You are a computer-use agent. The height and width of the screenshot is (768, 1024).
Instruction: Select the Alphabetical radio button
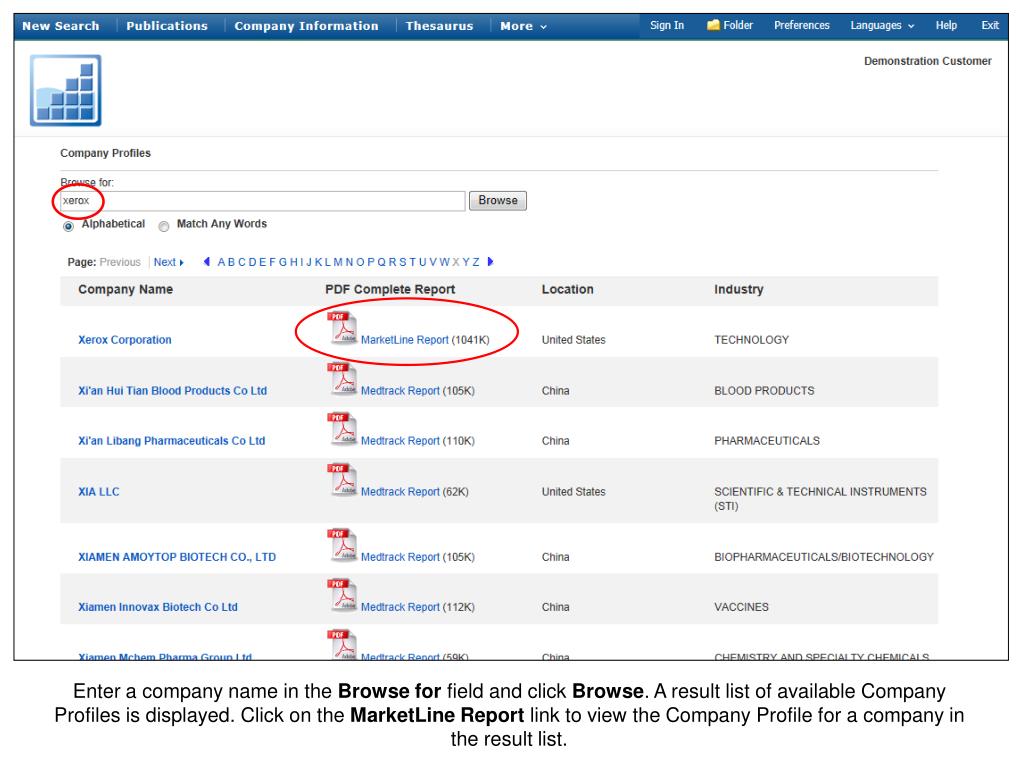coord(69,225)
